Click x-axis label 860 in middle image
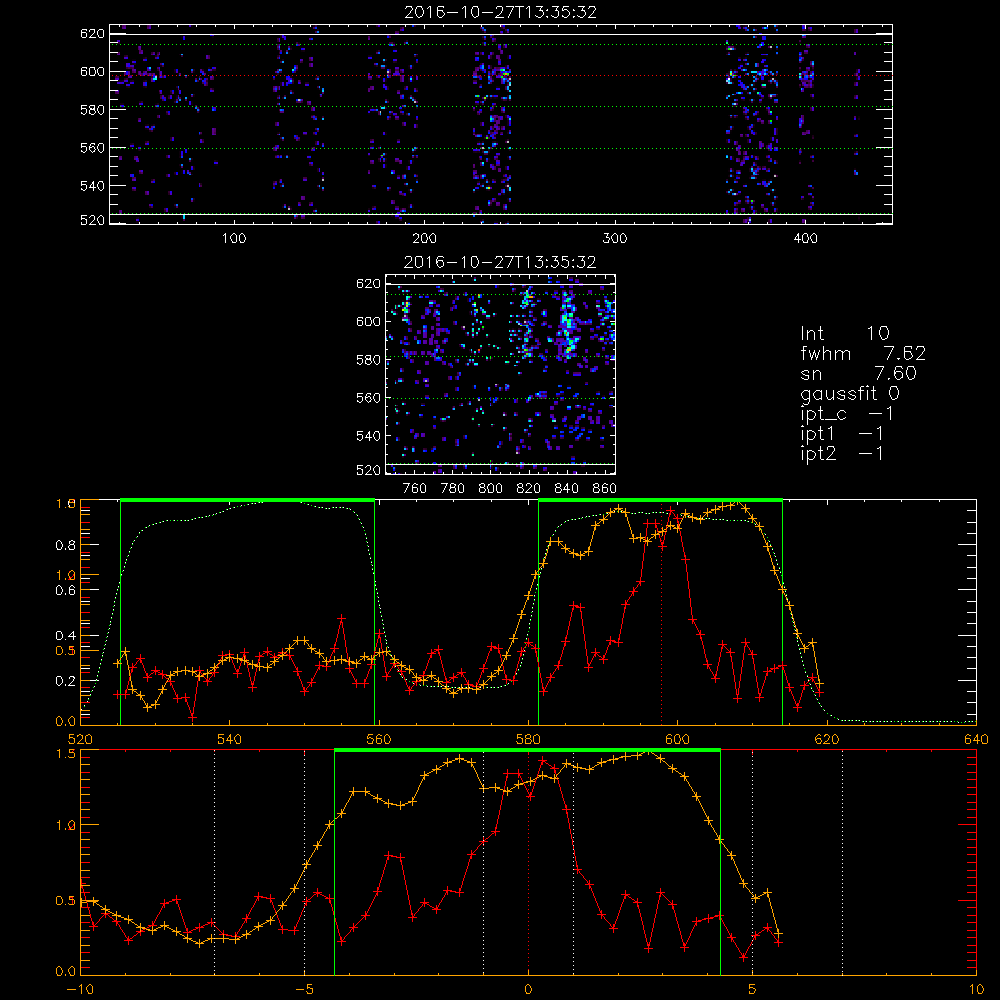 tap(605, 489)
